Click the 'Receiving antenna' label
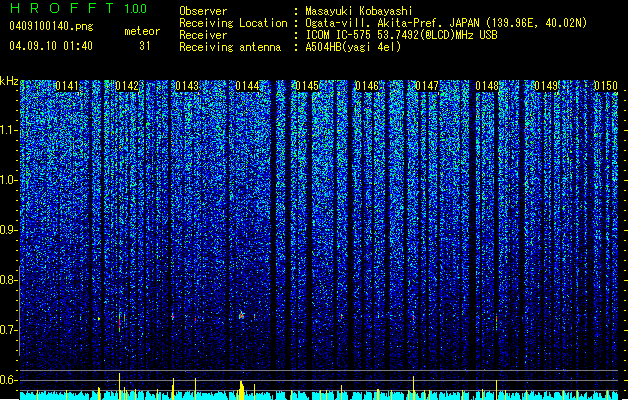 click(x=230, y=47)
